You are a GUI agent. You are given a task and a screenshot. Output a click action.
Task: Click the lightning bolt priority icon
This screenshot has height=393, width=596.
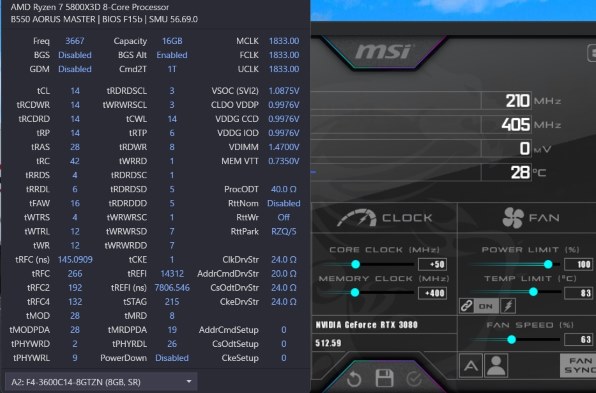click(508, 306)
